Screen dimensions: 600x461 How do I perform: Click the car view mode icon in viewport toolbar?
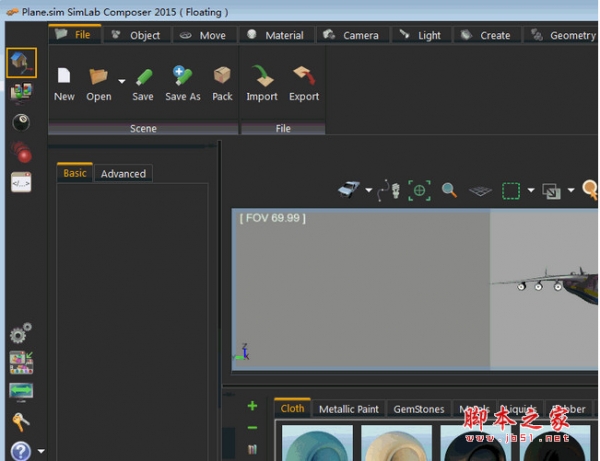pyautogui.click(x=349, y=189)
